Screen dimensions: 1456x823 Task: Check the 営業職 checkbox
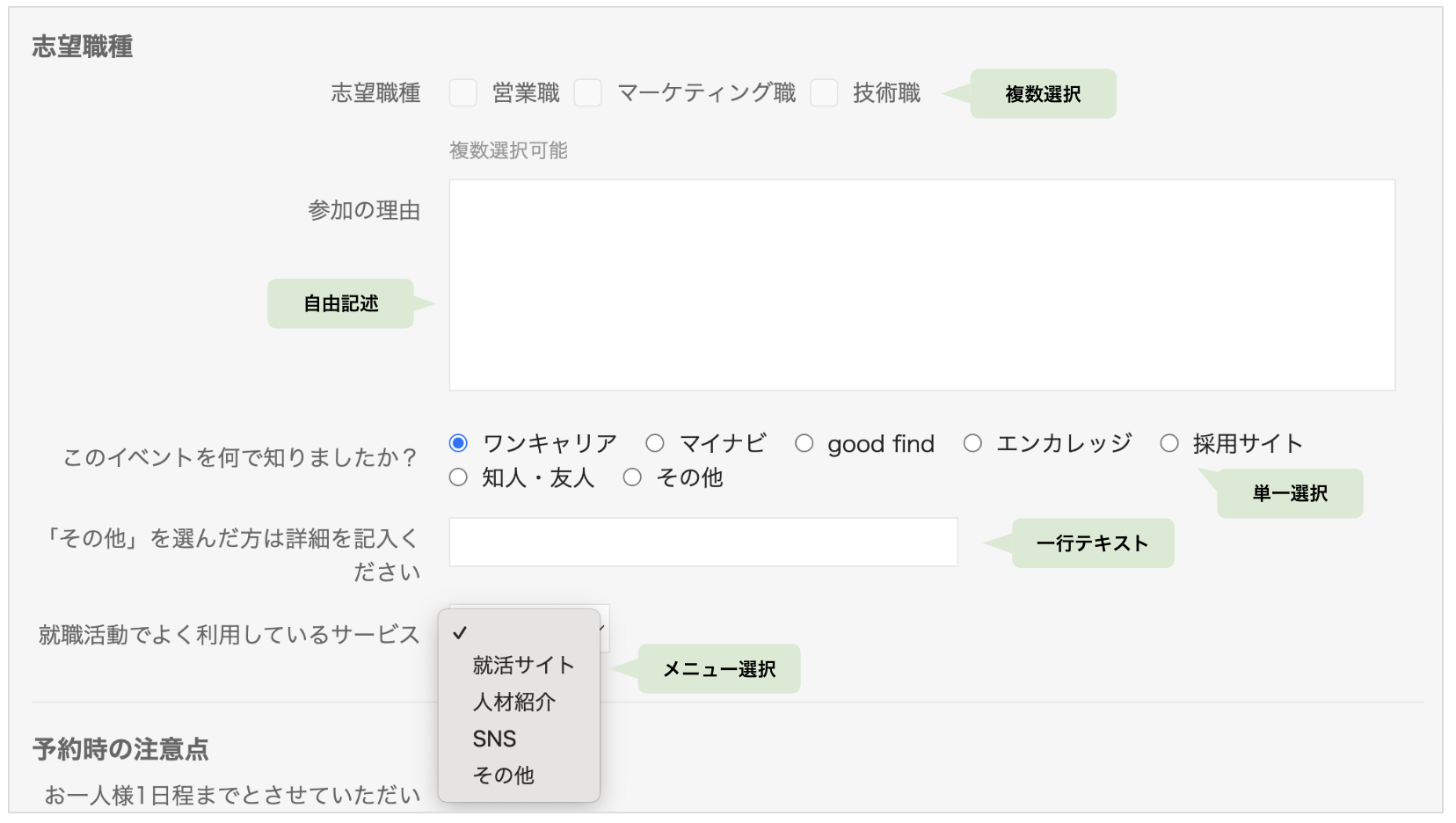[463, 93]
